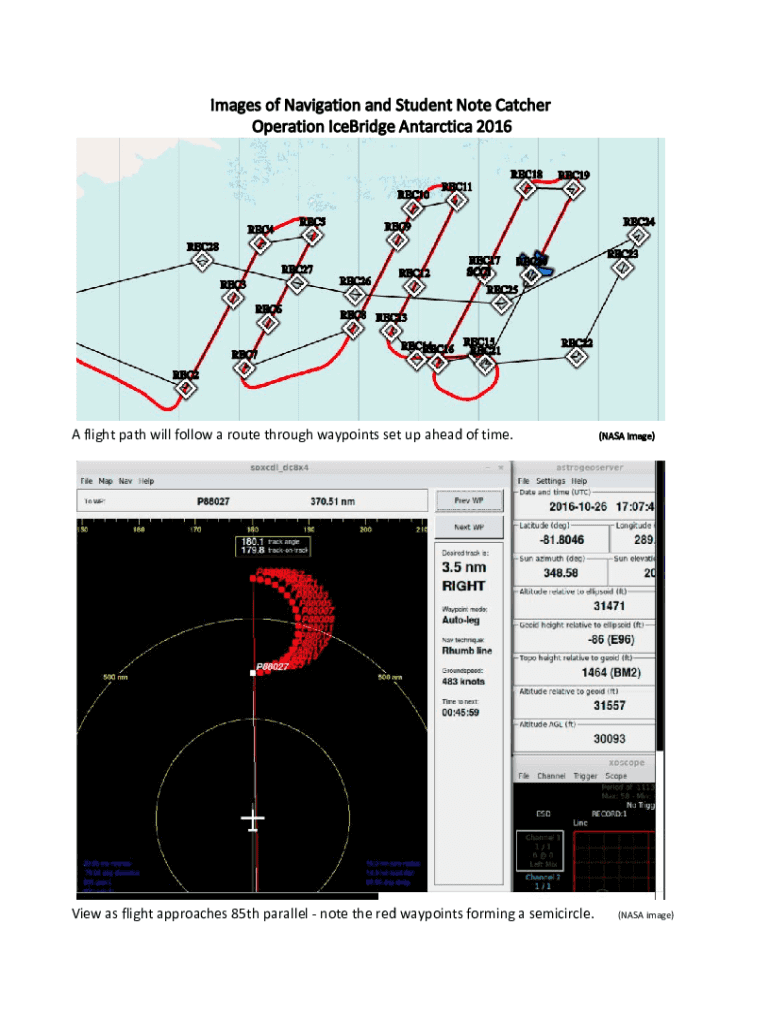
Task: Open the Scope menu in xoscope
Action: (617, 776)
